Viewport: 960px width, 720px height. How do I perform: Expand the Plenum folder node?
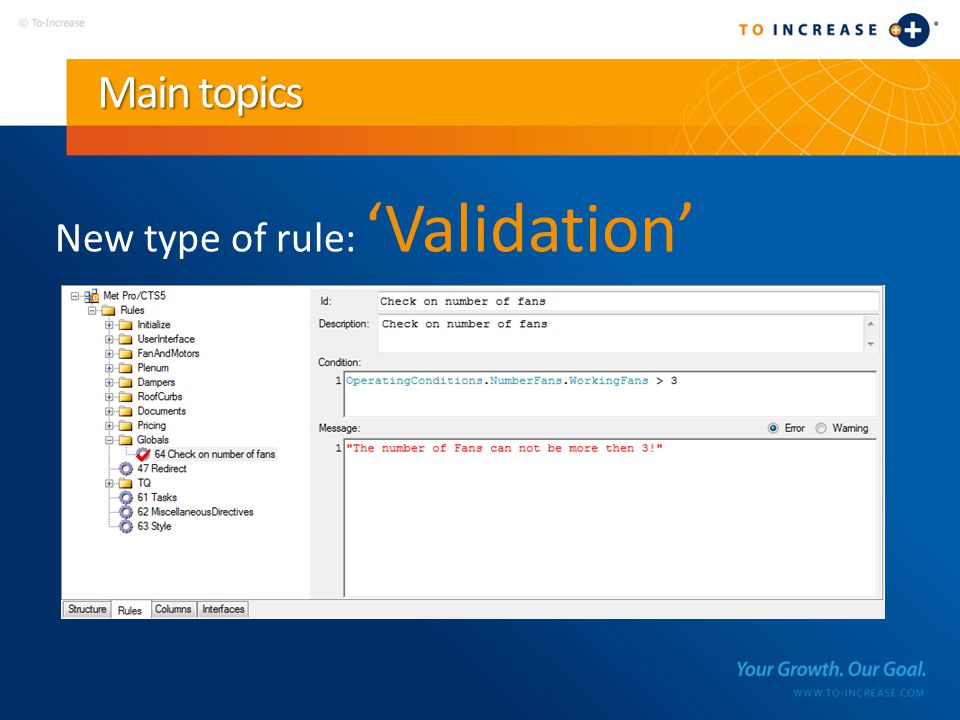[x=109, y=368]
